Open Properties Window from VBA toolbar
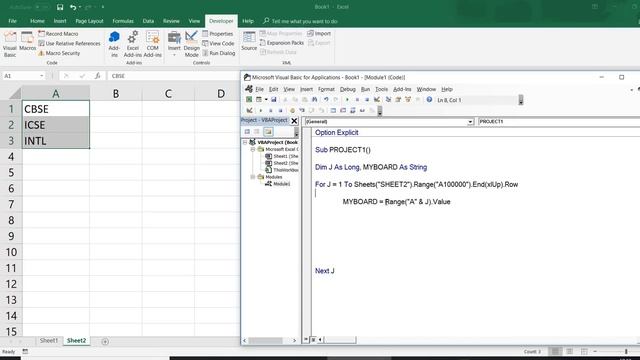Image resolution: width=640 pixels, height=360 pixels. [x=398, y=100]
